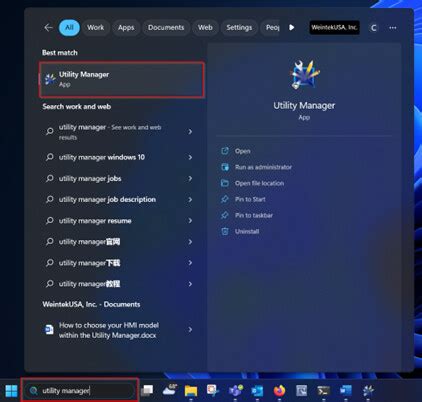Click the taskbar search box
The height and width of the screenshot is (402, 422).
[x=80, y=390]
